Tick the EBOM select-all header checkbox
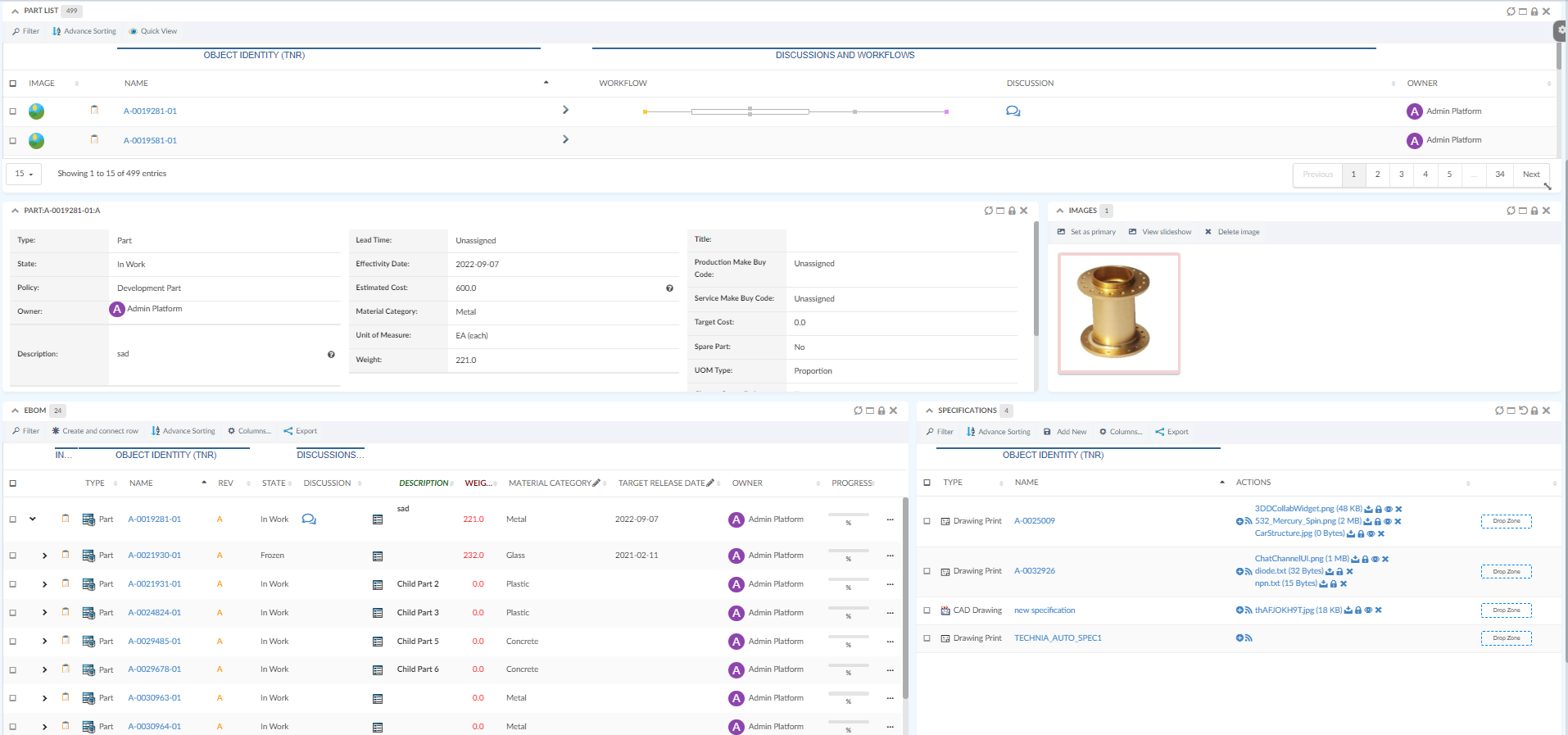1568x735 pixels. [12, 483]
